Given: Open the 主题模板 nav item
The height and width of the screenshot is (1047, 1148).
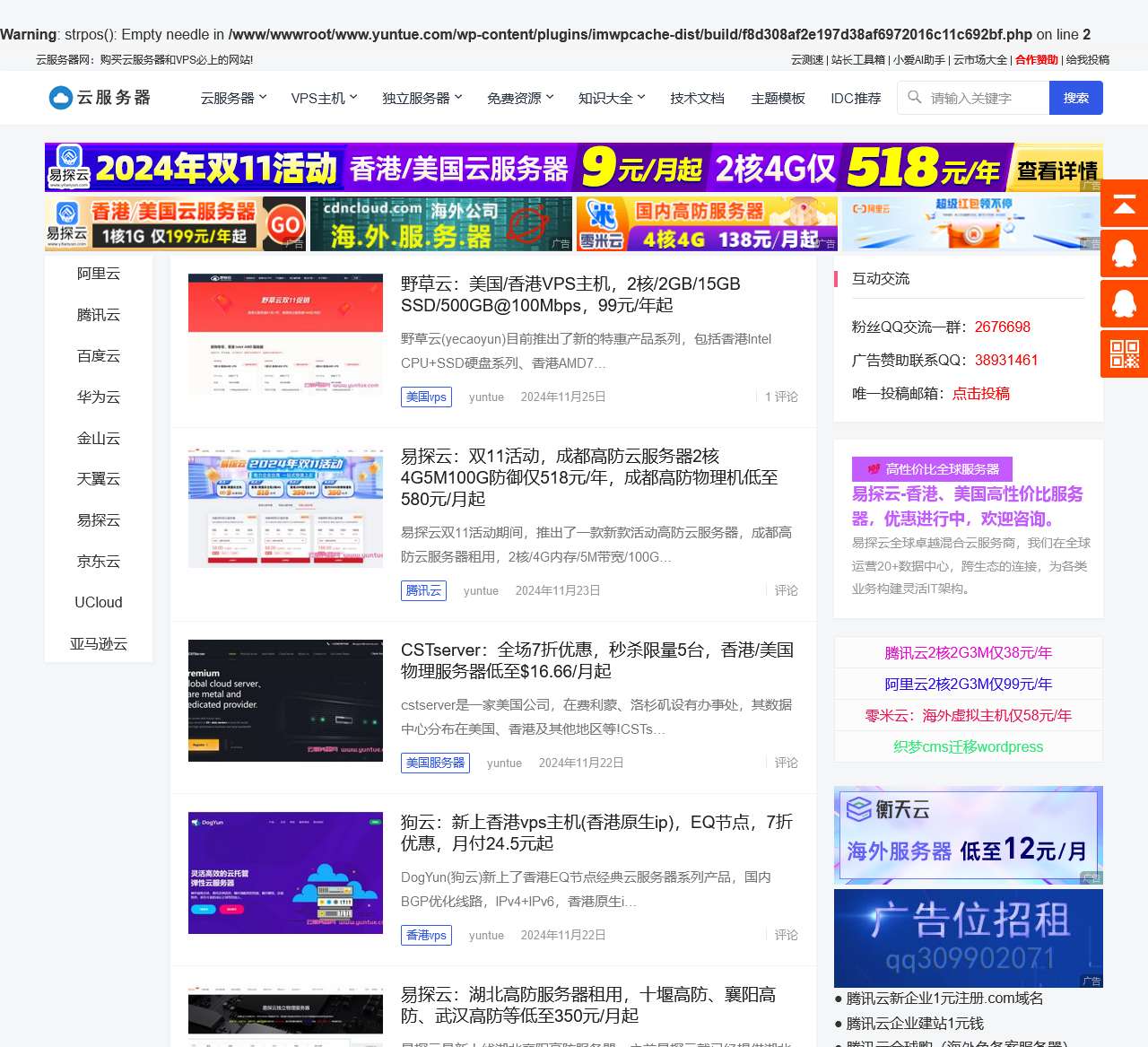Looking at the screenshot, I should point(778,98).
